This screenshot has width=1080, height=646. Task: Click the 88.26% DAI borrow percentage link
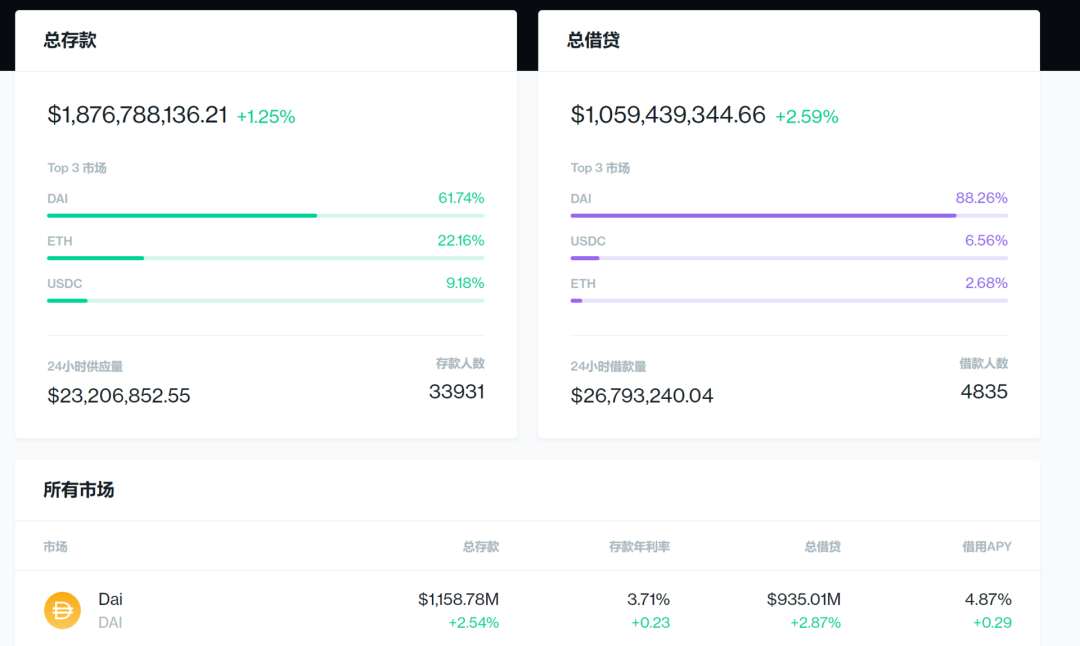point(983,198)
